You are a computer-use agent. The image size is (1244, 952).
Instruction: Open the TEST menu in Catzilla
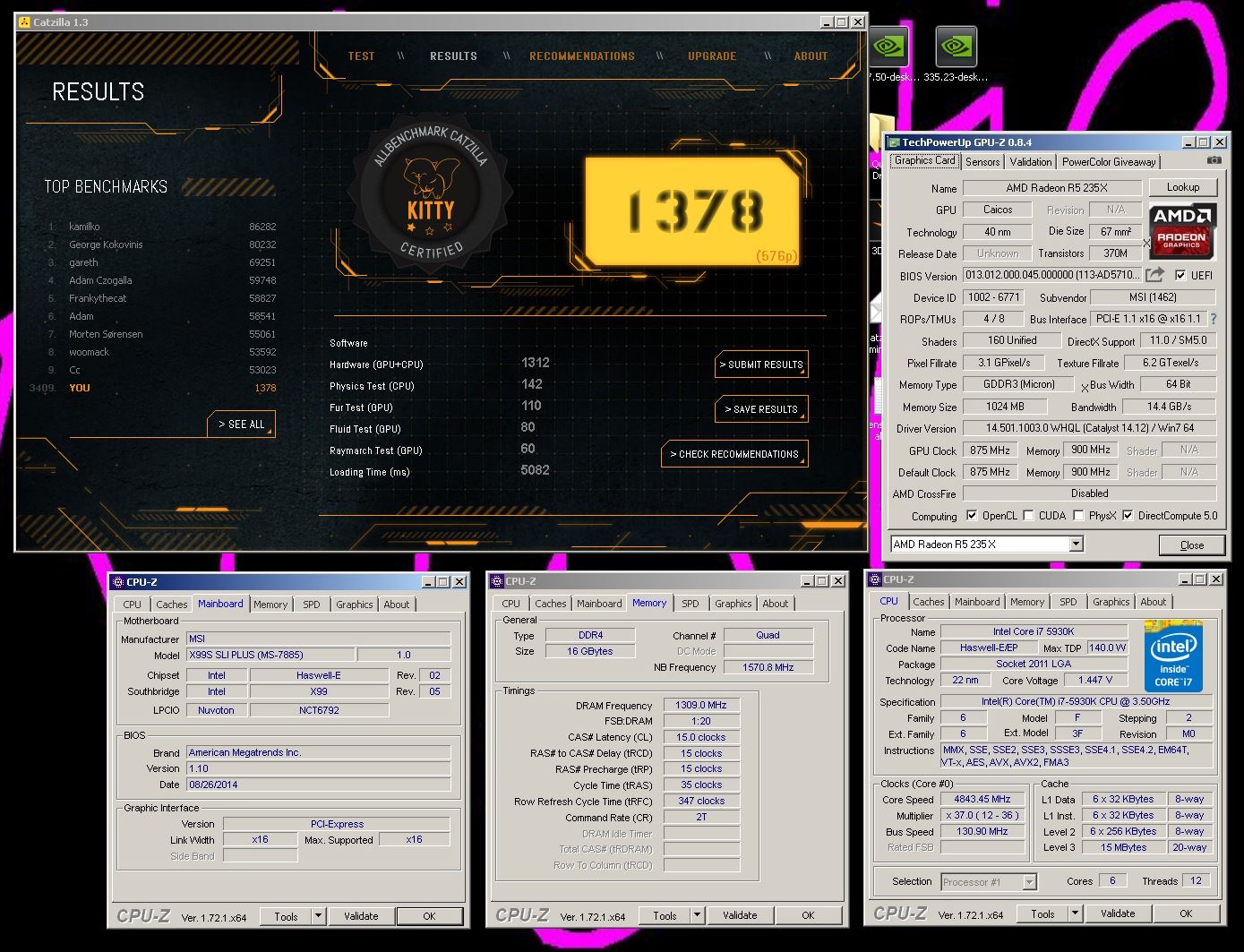(362, 56)
